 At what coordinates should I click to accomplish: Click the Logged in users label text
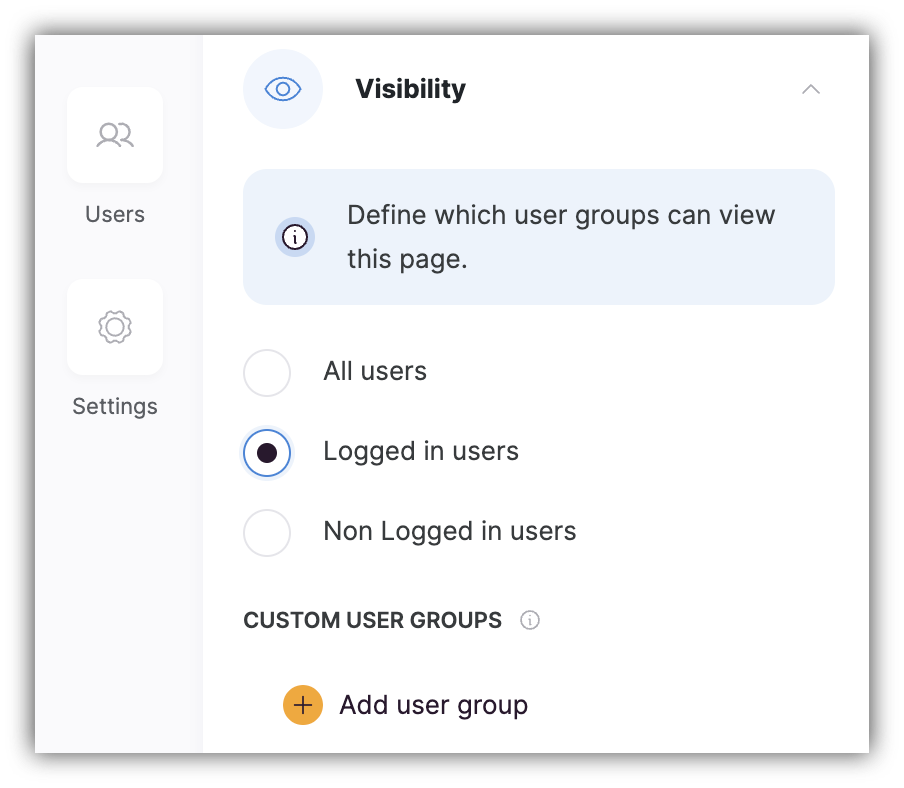pos(420,451)
